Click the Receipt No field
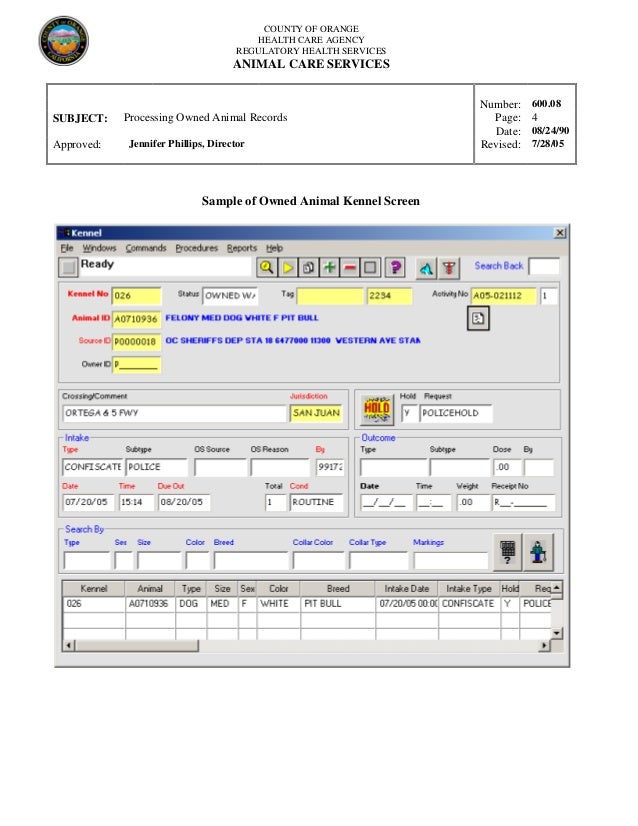Screen dimensions: 638x826 click(524, 502)
